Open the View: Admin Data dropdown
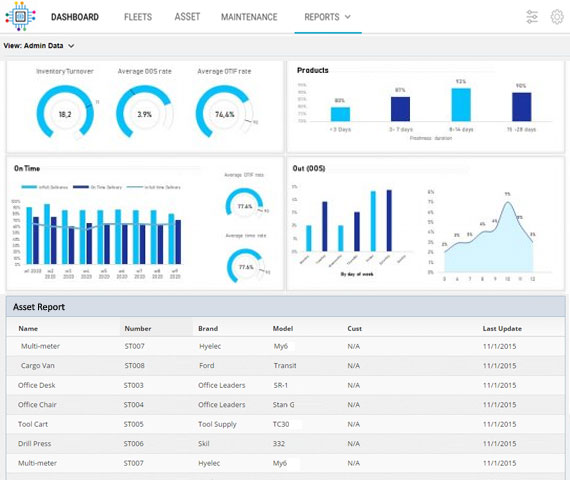This screenshot has width=570, height=480. point(39,46)
